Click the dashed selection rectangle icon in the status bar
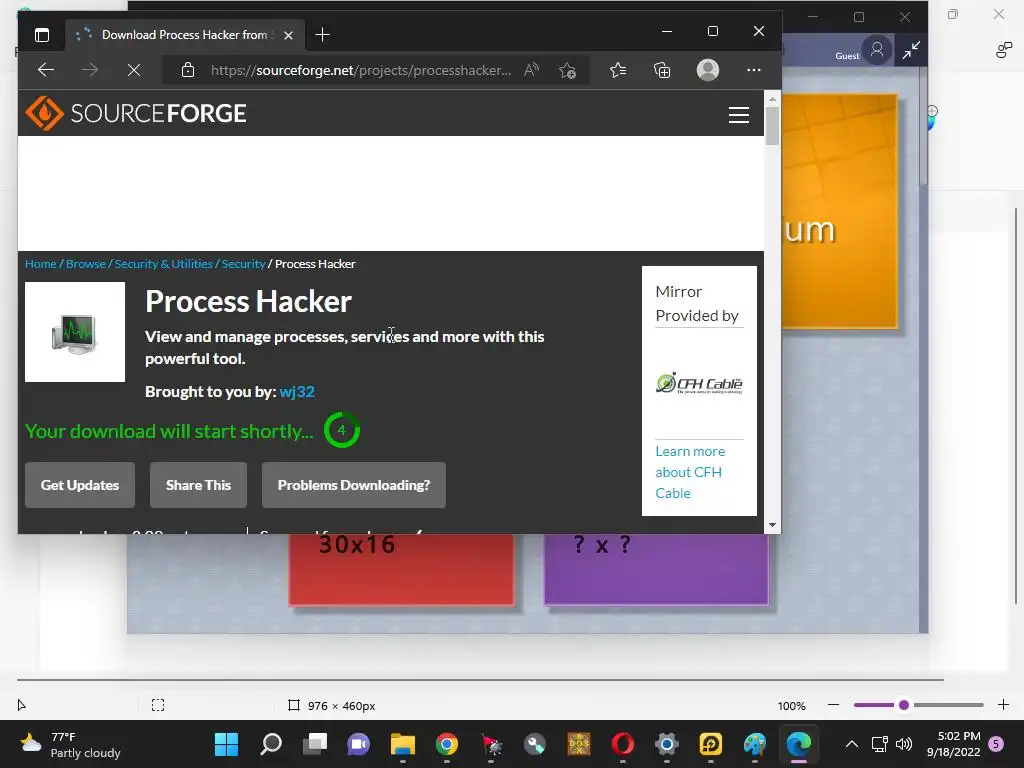This screenshot has width=1024, height=768. coord(158,705)
